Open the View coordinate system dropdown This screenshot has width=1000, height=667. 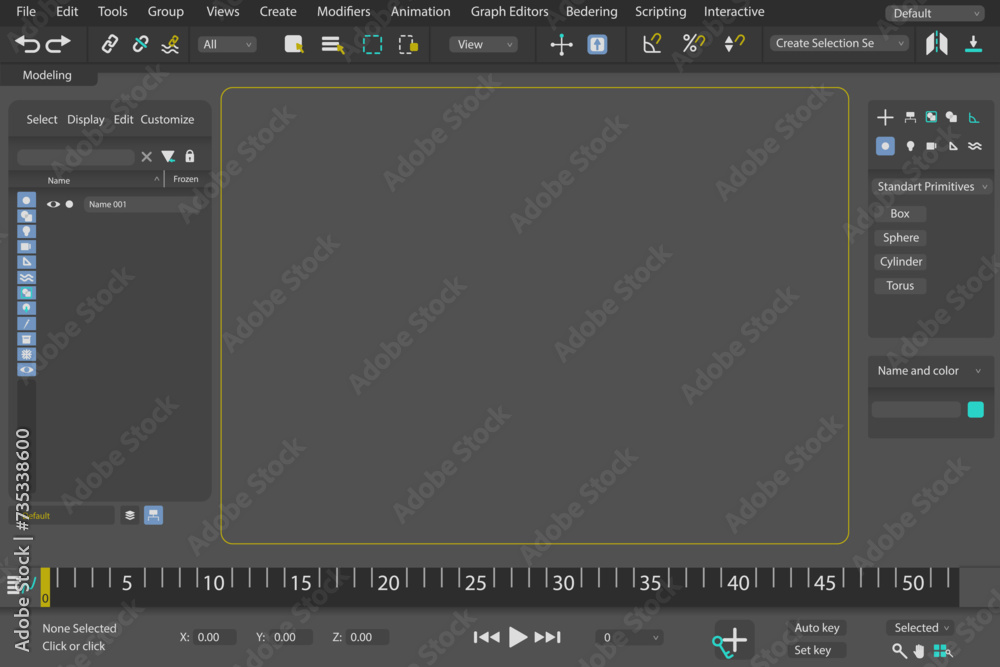[483, 44]
